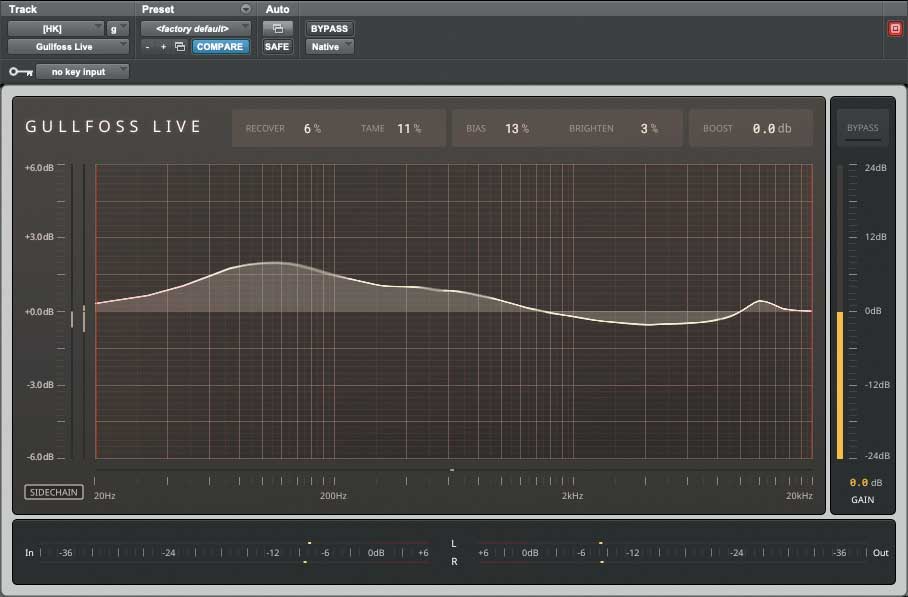The image size is (908, 597).
Task: Click the EQ curve peak near 100Hz
Action: [x=273, y=263]
